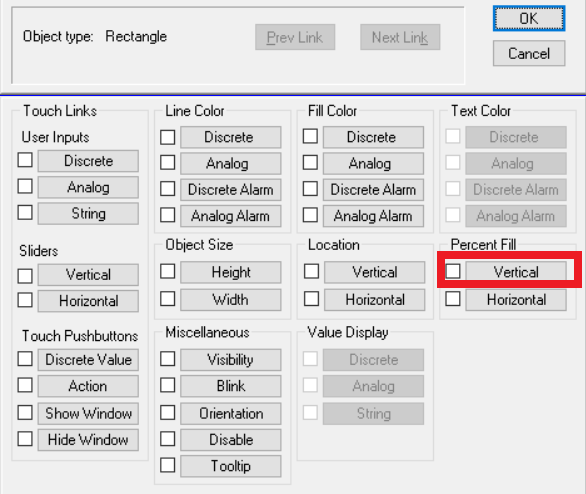Screen dimensions: 586x494
Task: Open Discrete Value pushbutton link
Action: tap(88, 360)
